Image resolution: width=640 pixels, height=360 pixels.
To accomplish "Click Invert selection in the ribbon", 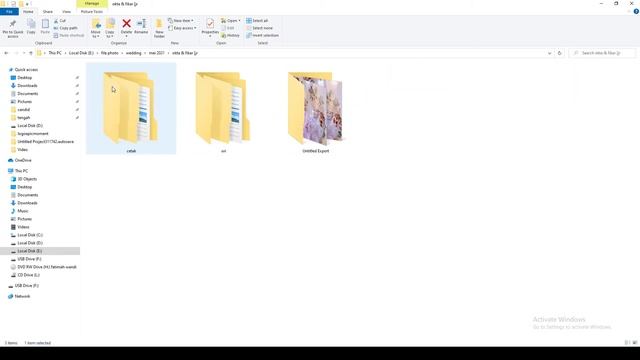I will click(x=262, y=36).
